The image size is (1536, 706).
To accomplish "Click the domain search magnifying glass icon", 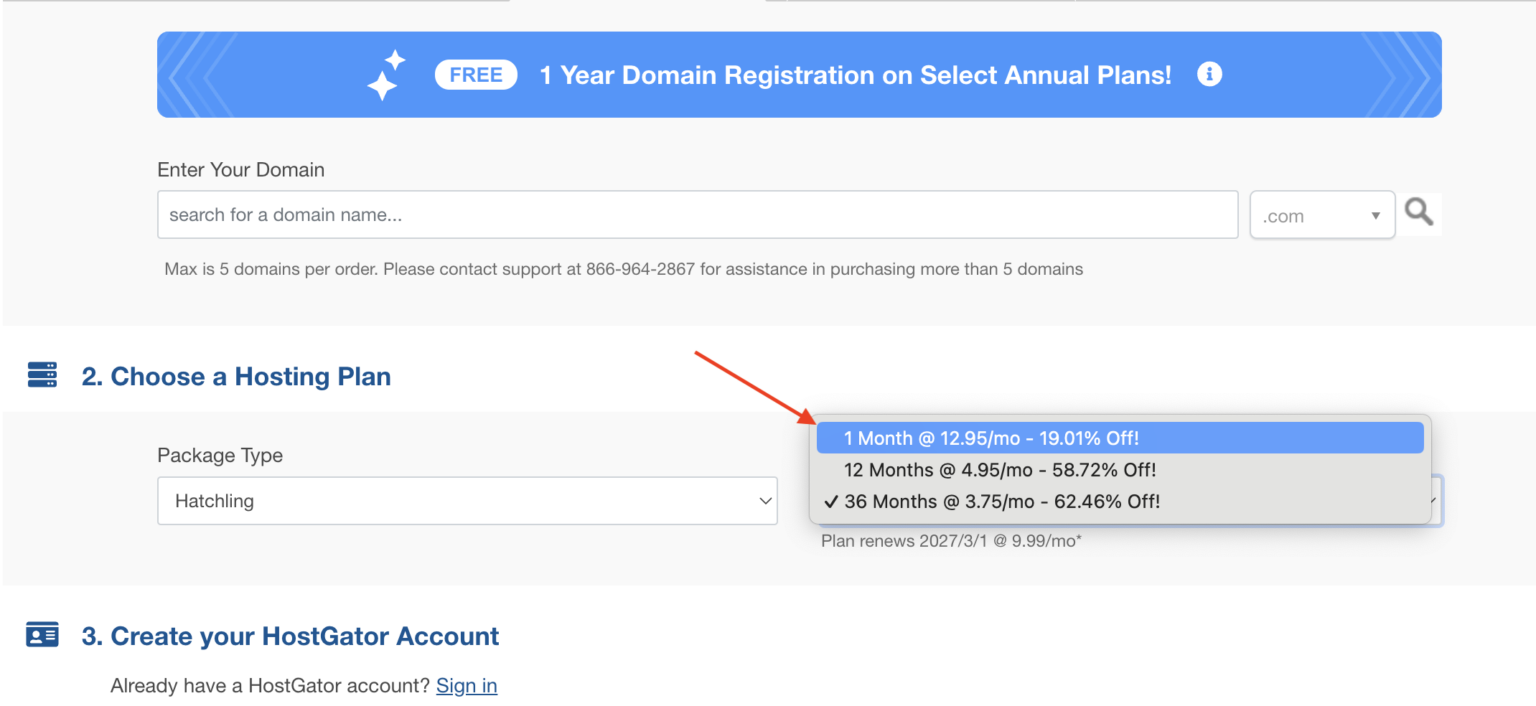I will pos(1419,212).
